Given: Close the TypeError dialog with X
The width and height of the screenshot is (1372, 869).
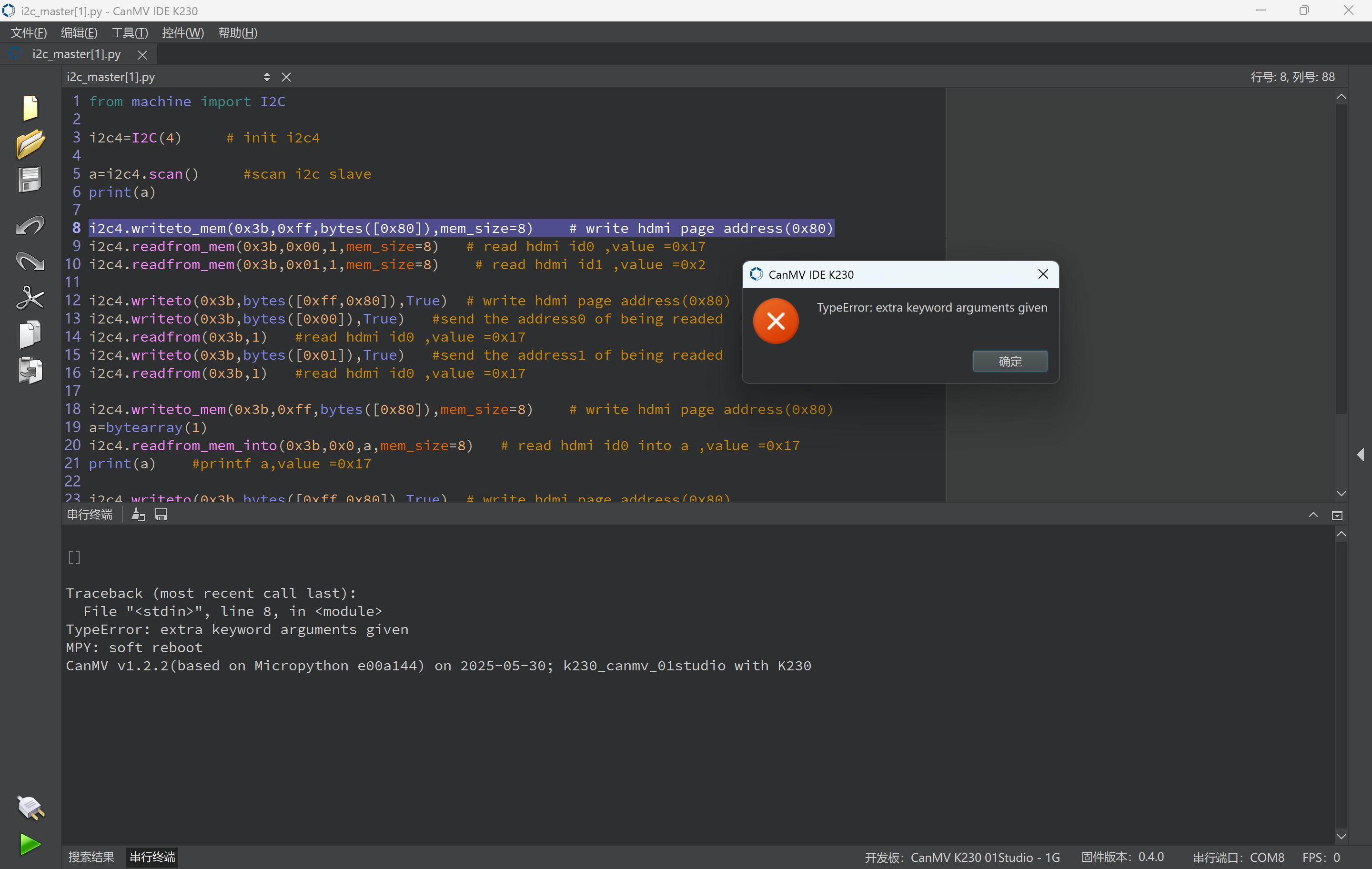Looking at the screenshot, I should pos(1043,274).
